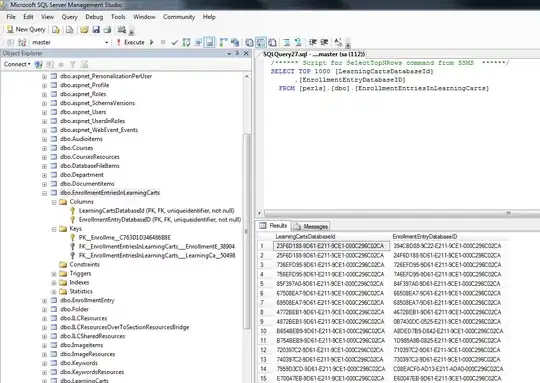
Task: Select the dbo.Folder table
Action: coord(74,309)
